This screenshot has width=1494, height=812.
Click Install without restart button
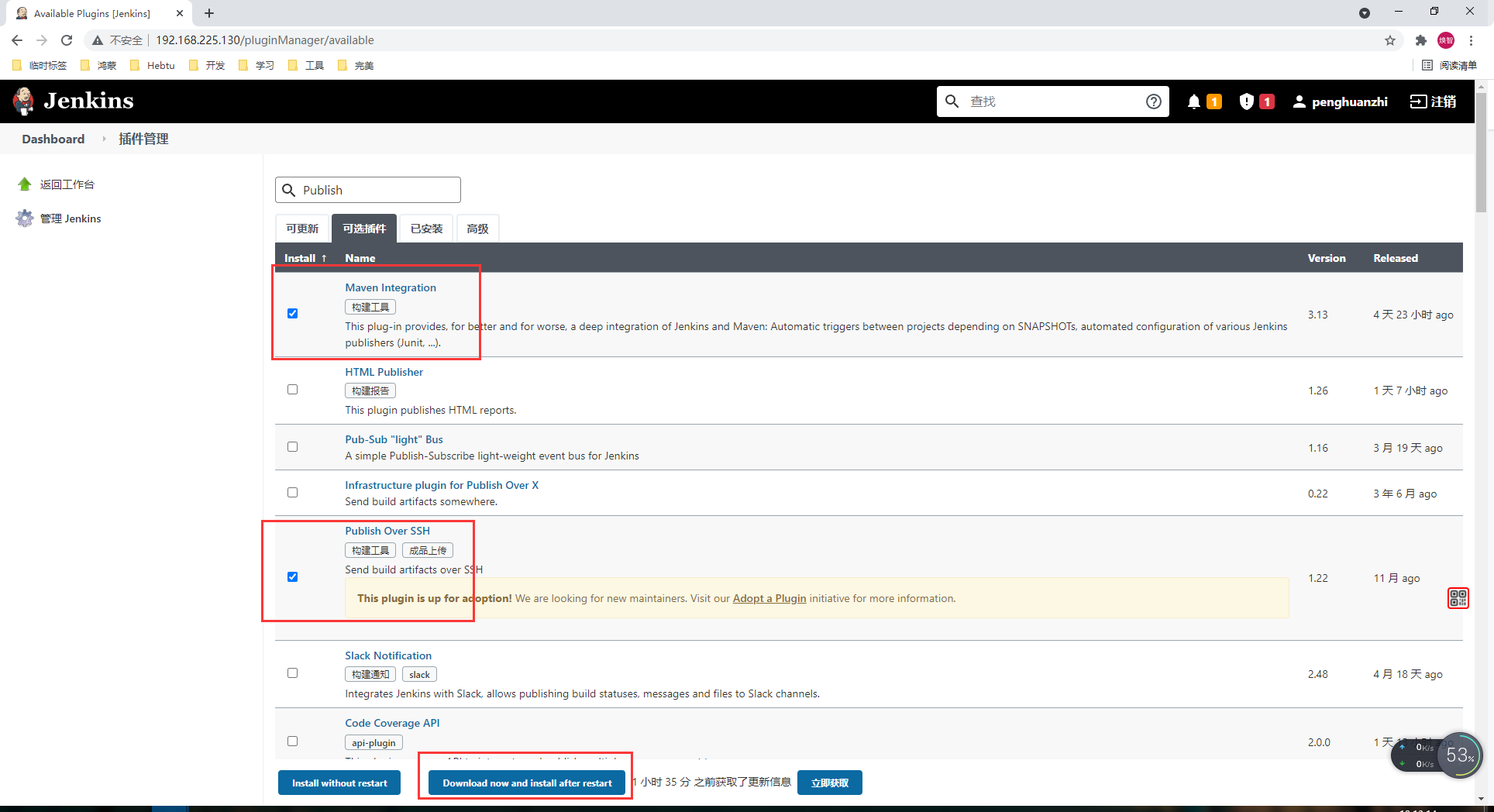coord(339,783)
